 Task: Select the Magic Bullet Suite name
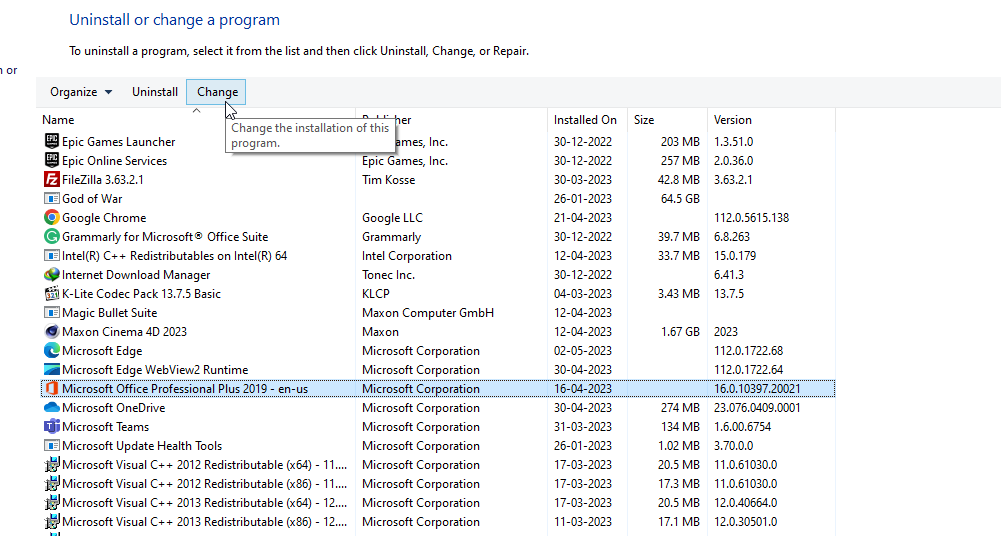pyautogui.click(x=109, y=313)
